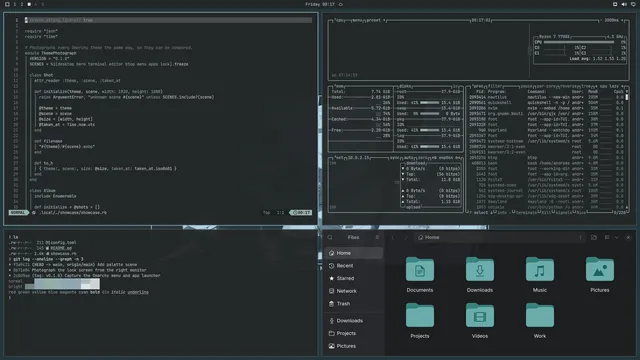Click the search icon in Files
The height and width of the screenshot is (360, 640).
click(330, 238)
